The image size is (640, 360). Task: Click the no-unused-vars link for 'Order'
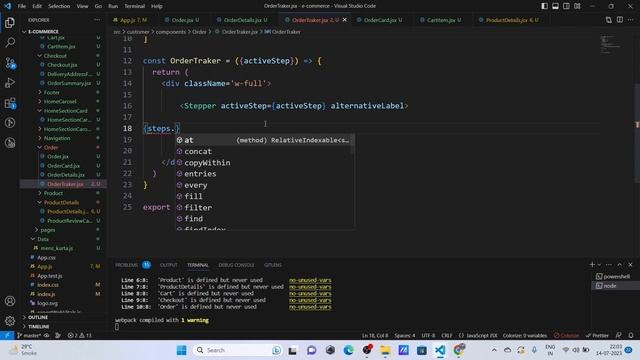tap(310, 307)
